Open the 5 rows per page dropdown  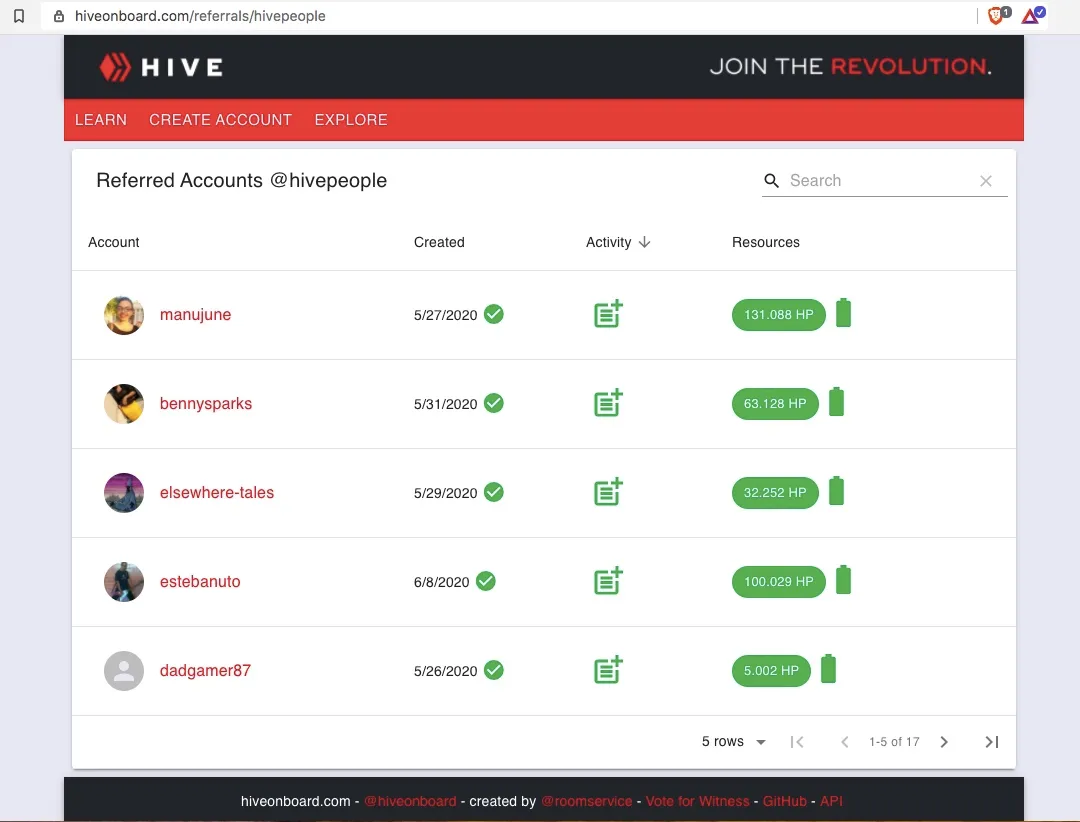(734, 742)
